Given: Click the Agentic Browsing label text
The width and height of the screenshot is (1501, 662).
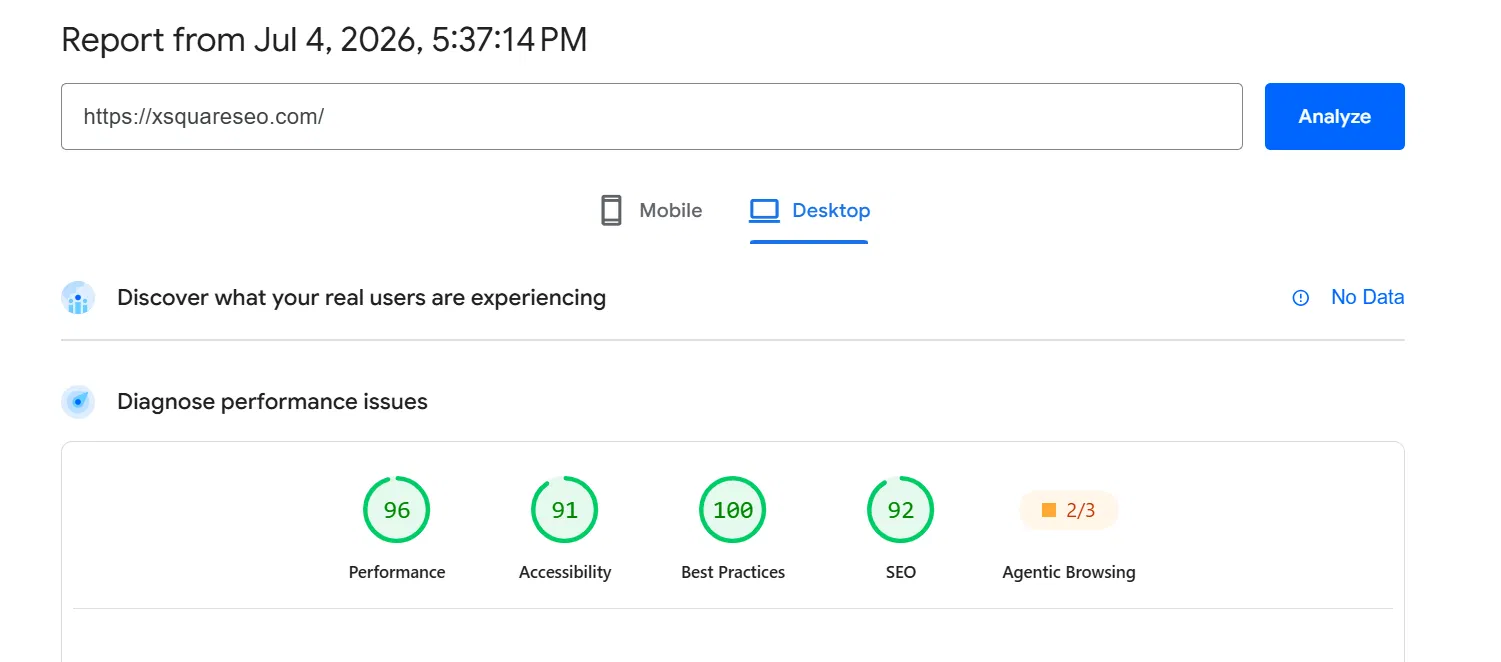Looking at the screenshot, I should click(1069, 572).
